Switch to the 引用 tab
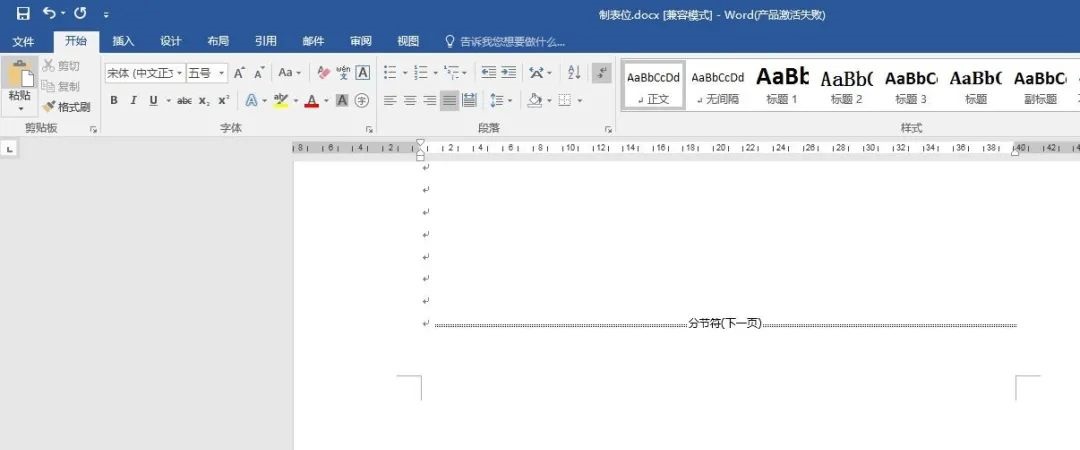1080x450 pixels. coord(266,41)
